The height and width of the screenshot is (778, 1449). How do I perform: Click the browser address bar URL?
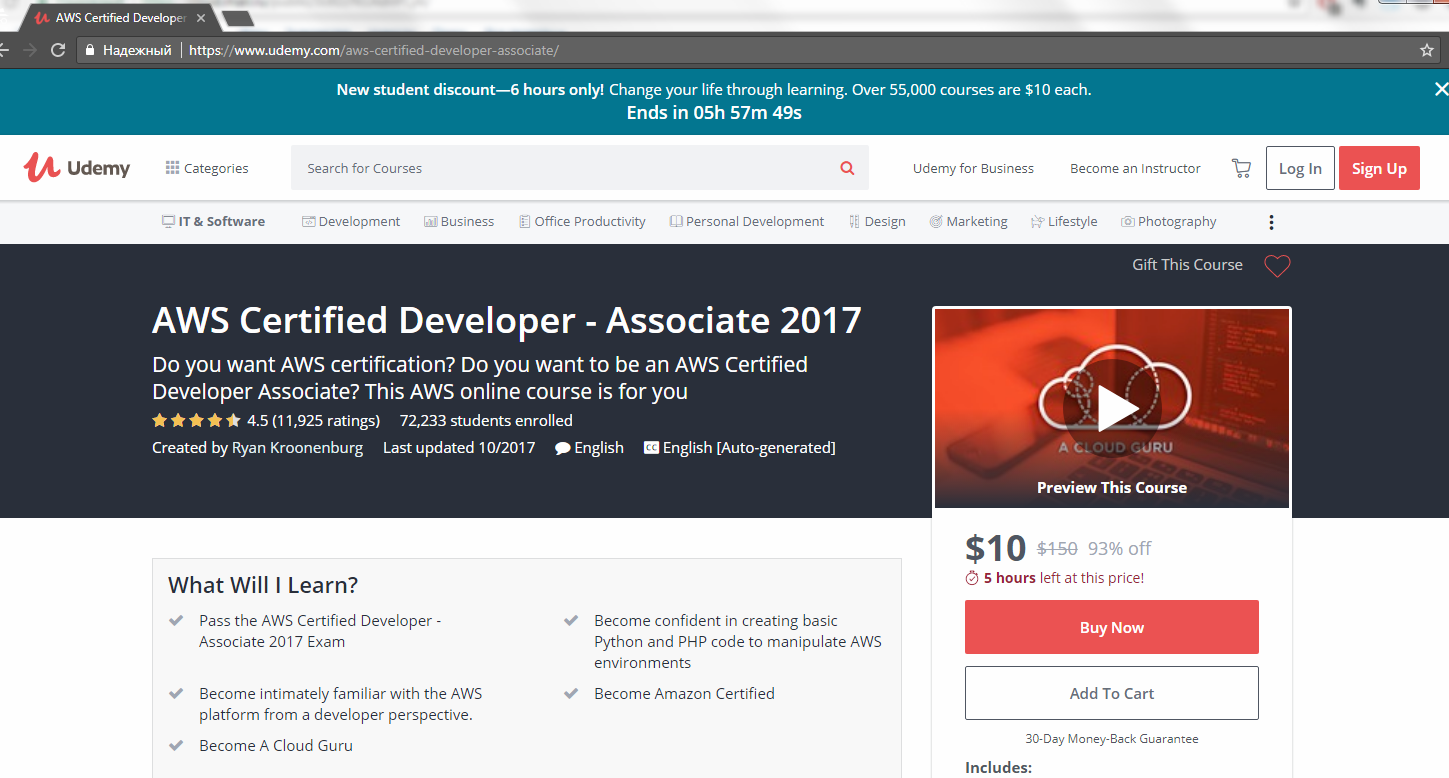pos(374,50)
